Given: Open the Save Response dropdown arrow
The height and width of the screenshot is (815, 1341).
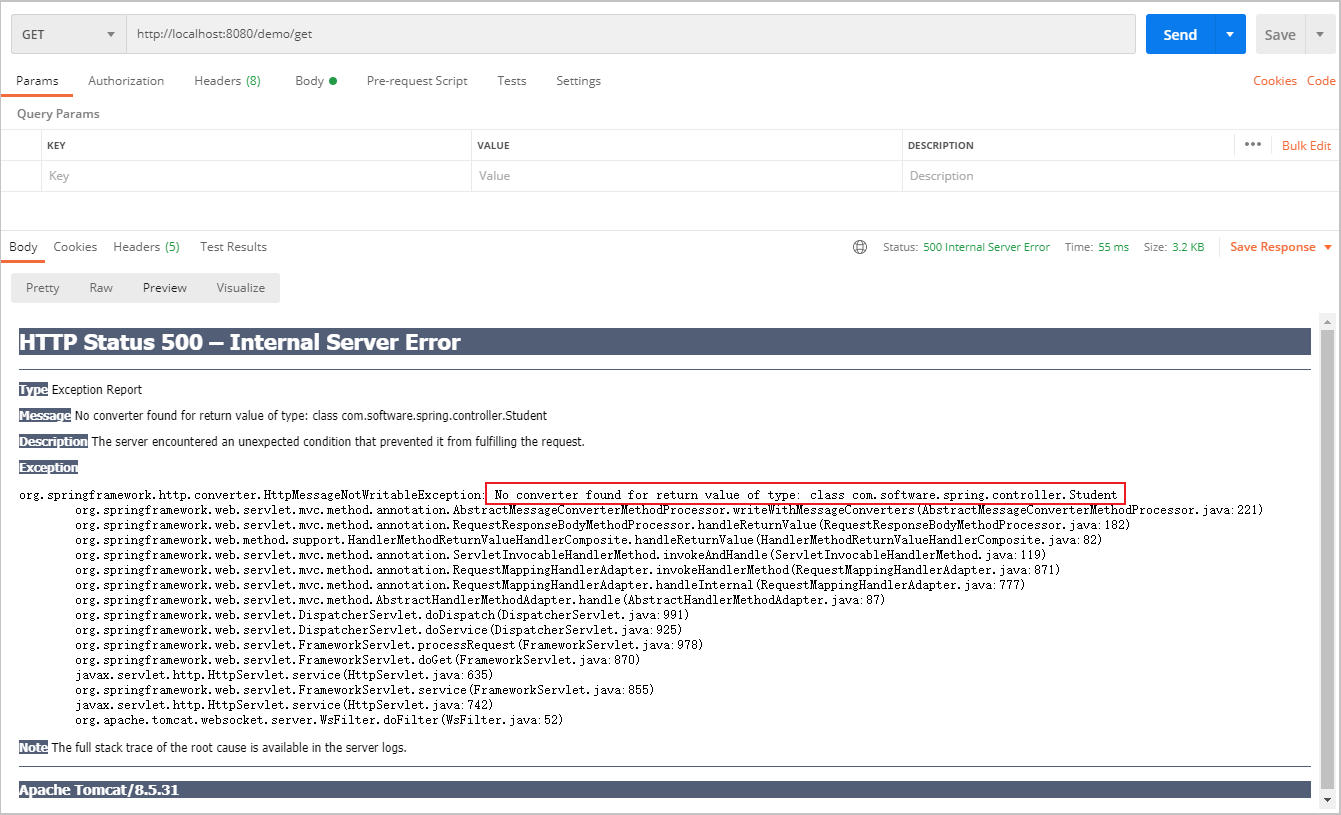Looking at the screenshot, I should 1328,248.
